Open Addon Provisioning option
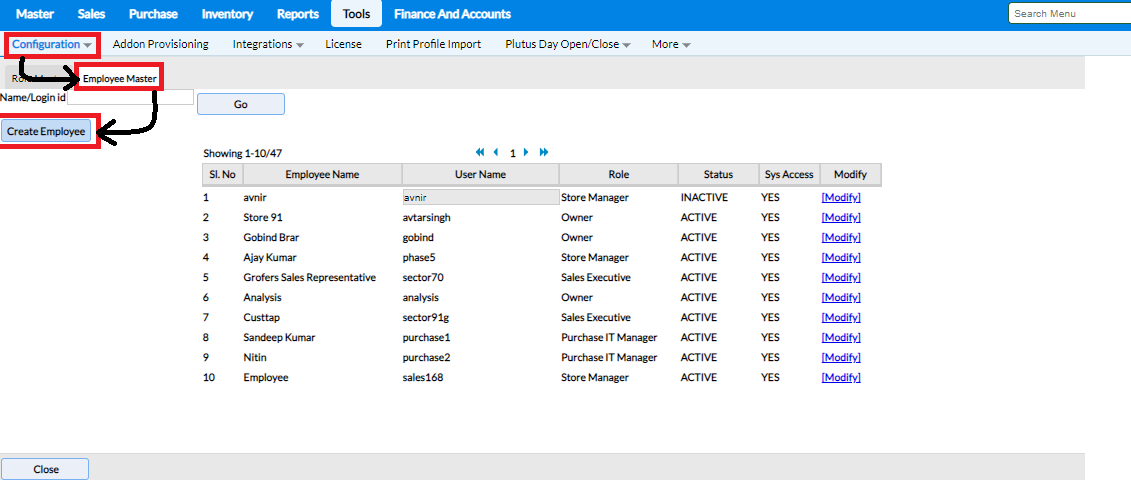 pyautogui.click(x=160, y=44)
